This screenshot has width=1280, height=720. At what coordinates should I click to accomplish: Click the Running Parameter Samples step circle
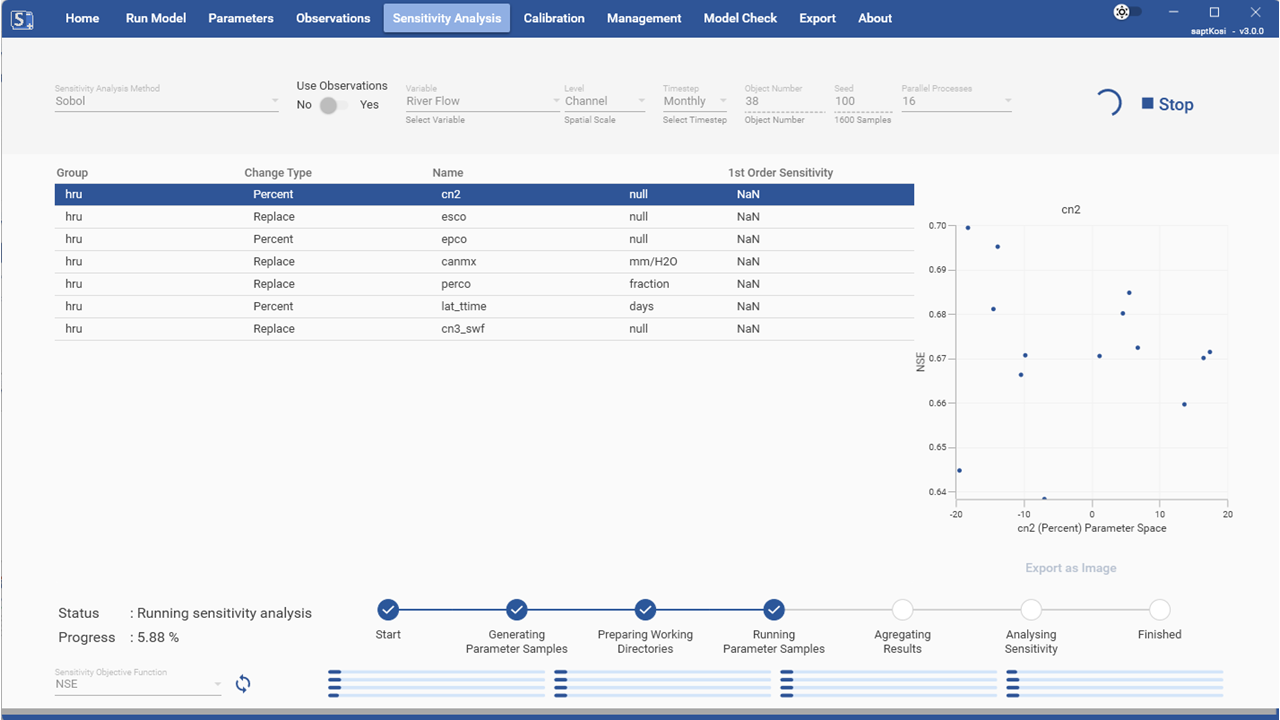pos(774,610)
